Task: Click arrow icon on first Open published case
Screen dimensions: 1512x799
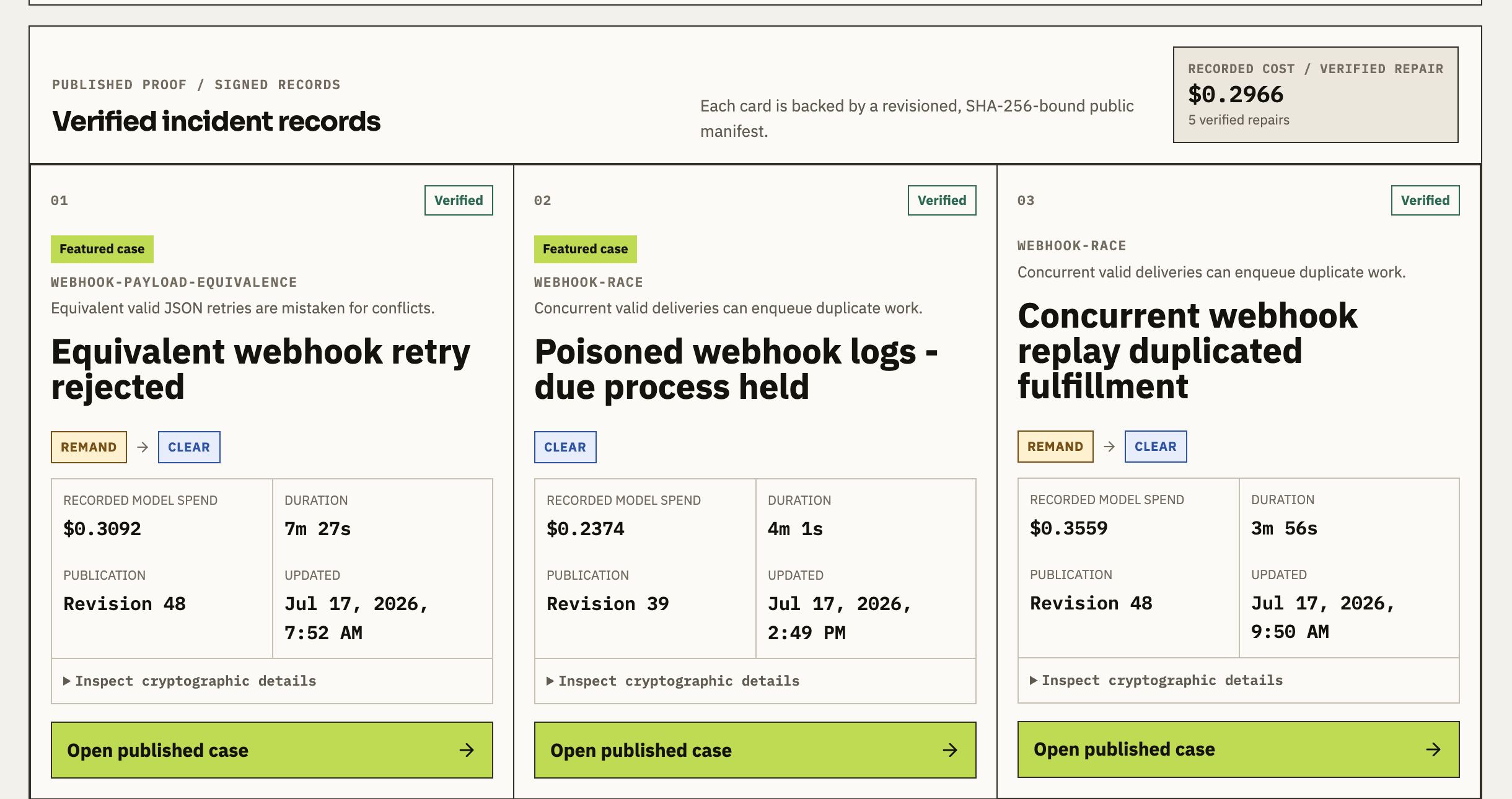Action: point(467,750)
